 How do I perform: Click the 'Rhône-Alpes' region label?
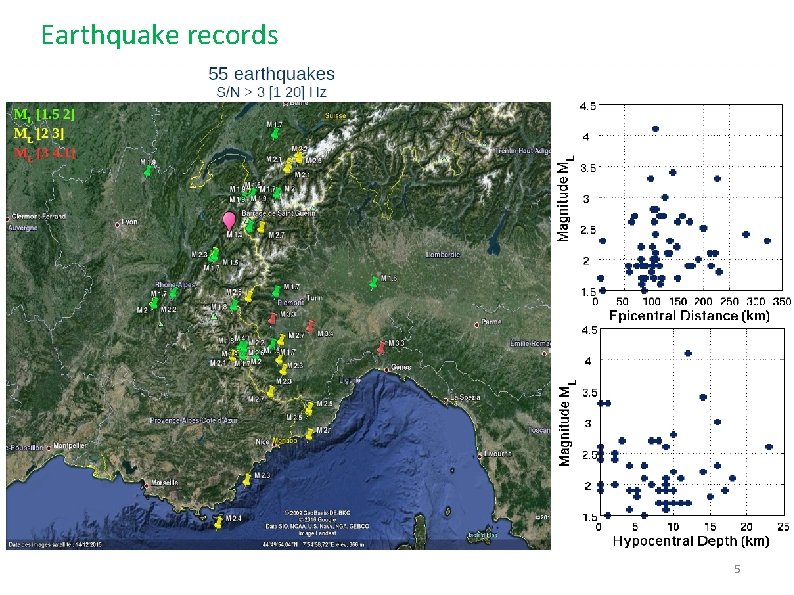click(x=176, y=285)
